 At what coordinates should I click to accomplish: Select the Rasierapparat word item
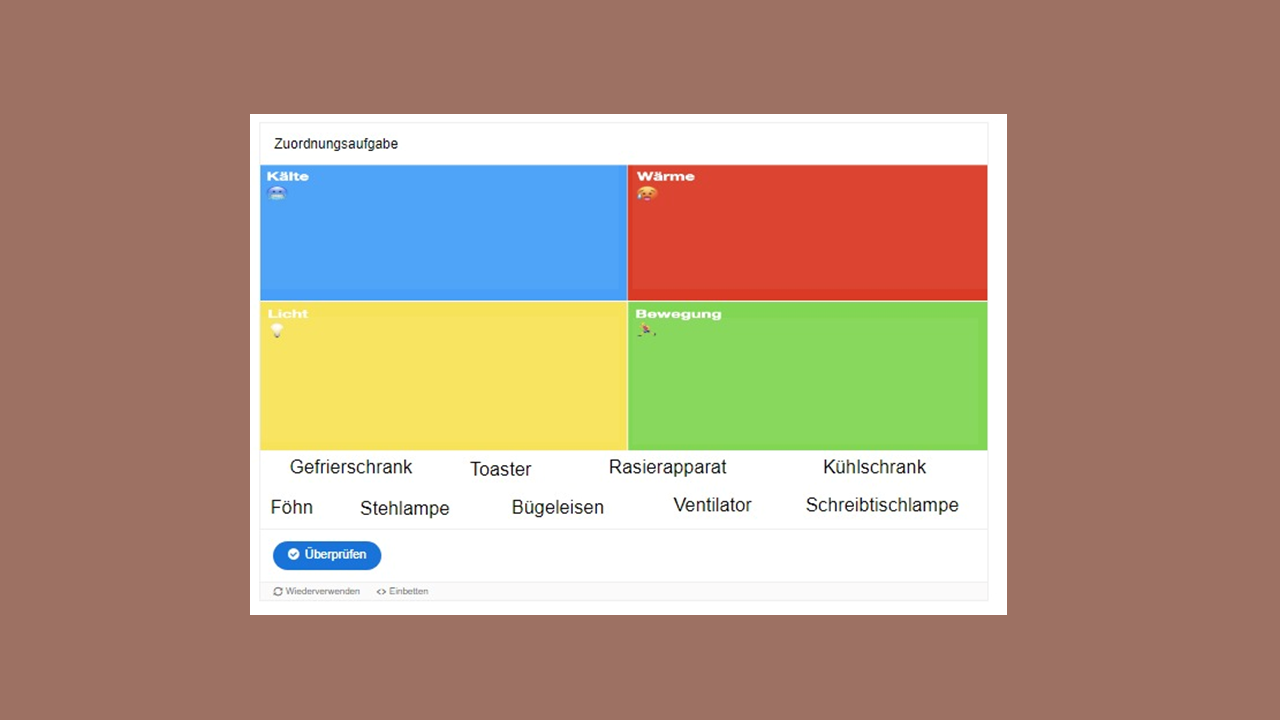click(x=667, y=467)
